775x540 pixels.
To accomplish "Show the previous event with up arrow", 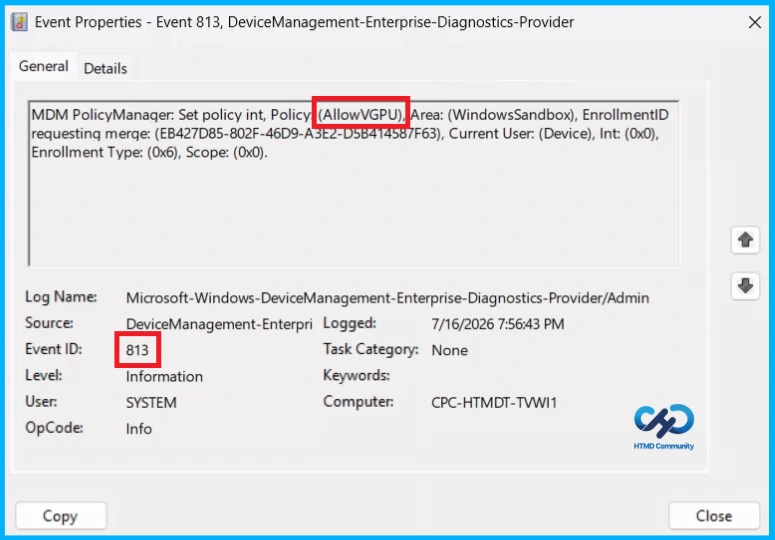I will 745,240.
